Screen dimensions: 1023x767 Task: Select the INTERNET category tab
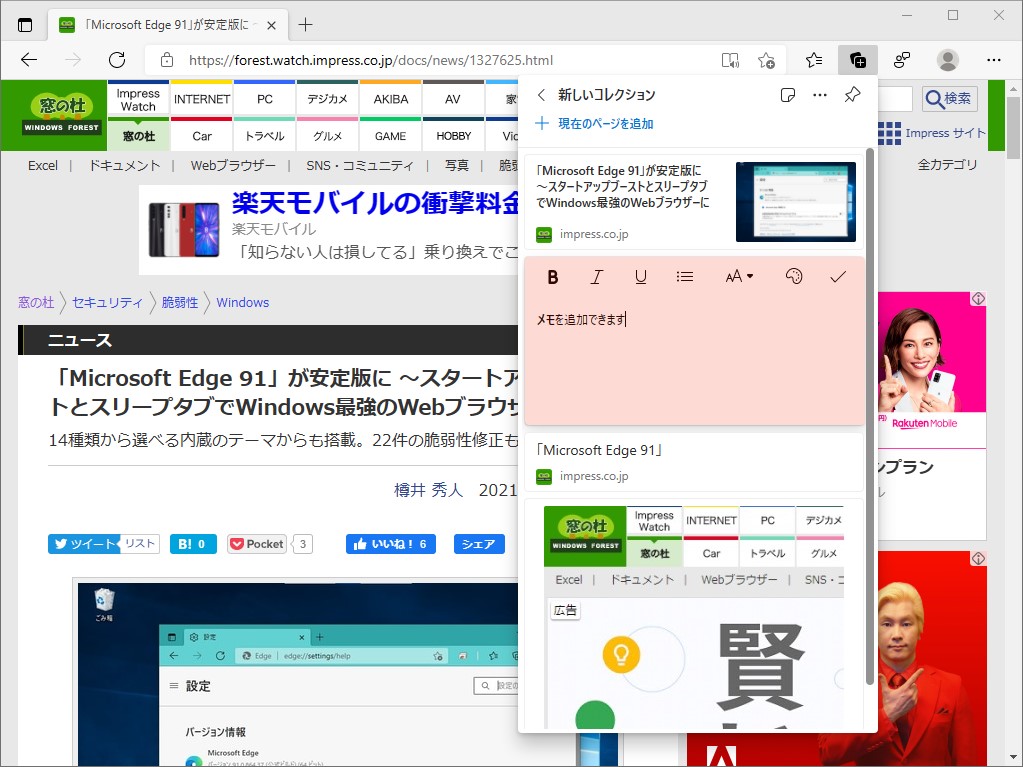point(201,98)
